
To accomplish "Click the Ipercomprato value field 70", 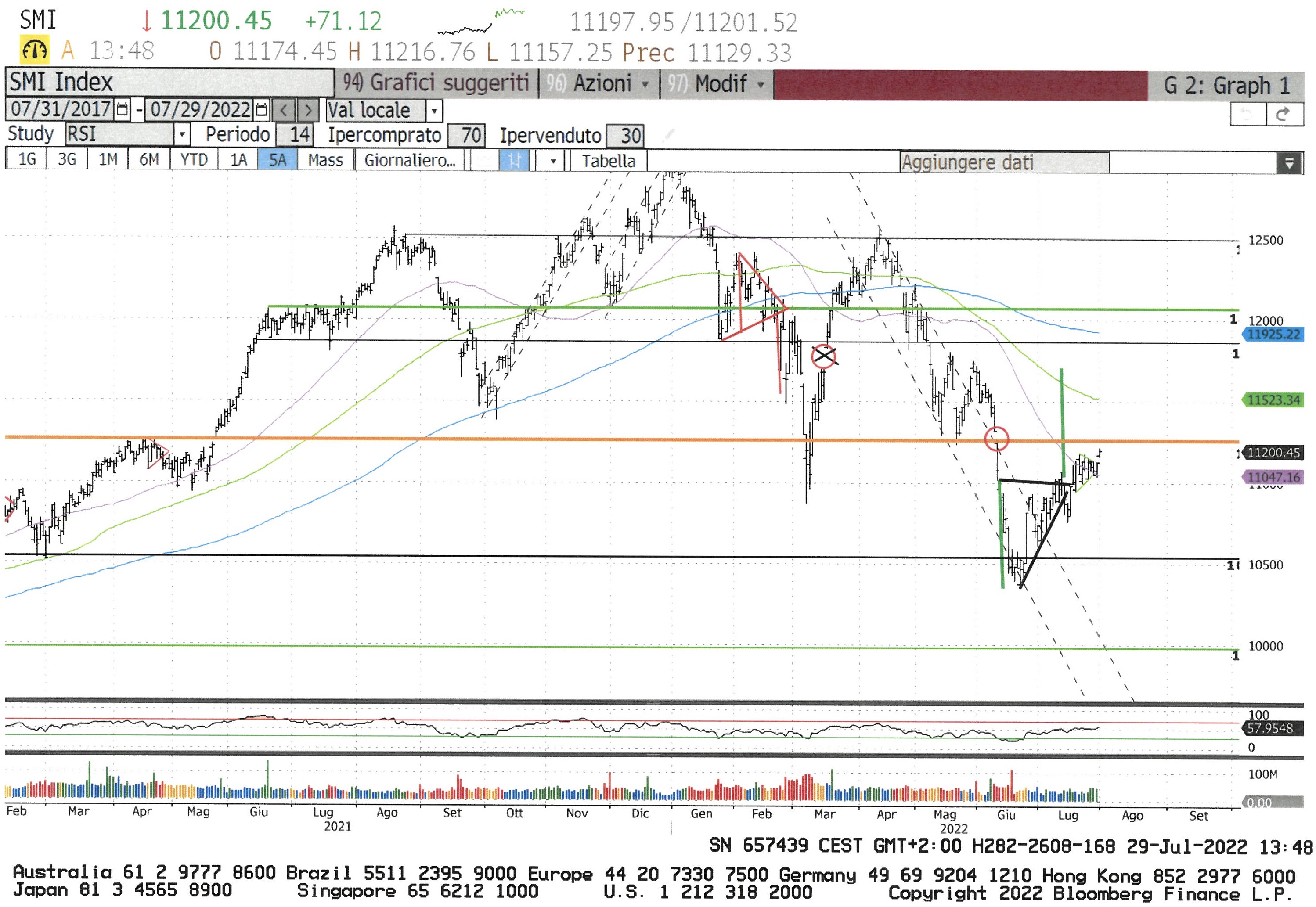I will pos(466,135).
